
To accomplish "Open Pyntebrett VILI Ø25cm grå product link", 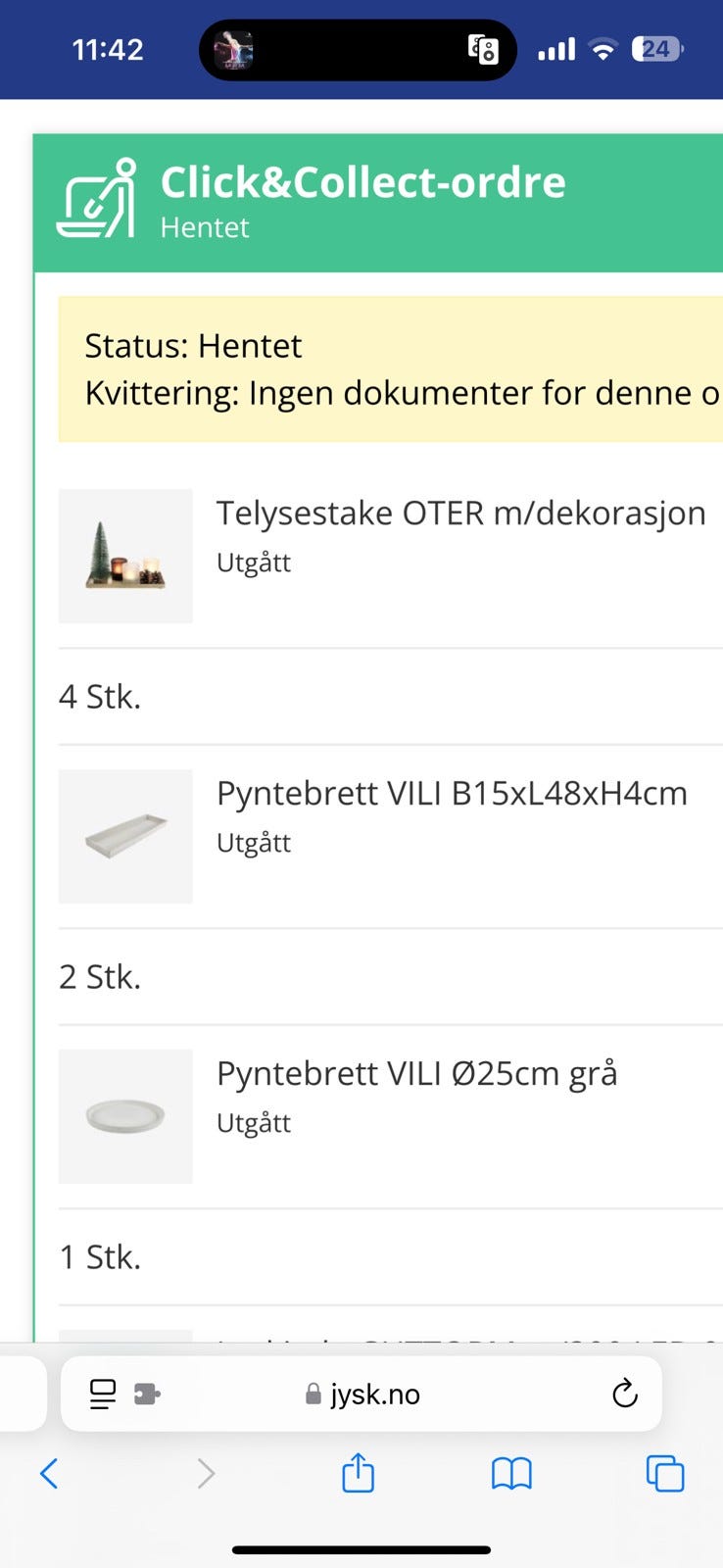I will pos(416,1073).
